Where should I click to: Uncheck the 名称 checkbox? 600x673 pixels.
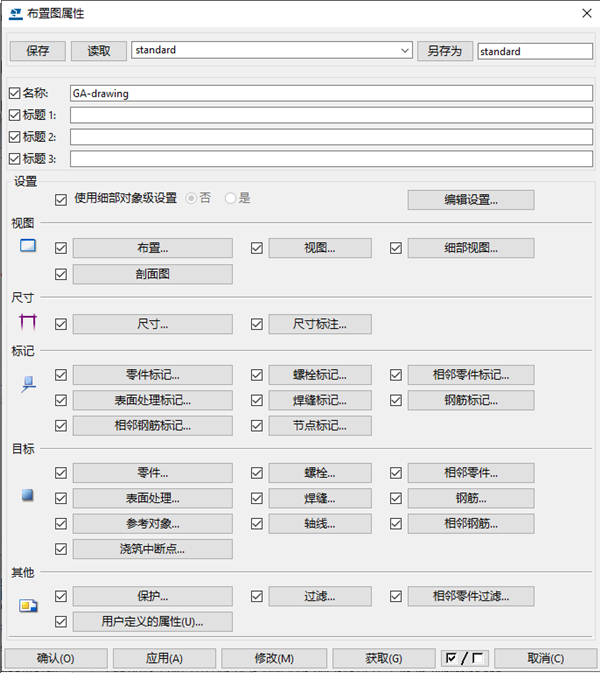[x=15, y=93]
